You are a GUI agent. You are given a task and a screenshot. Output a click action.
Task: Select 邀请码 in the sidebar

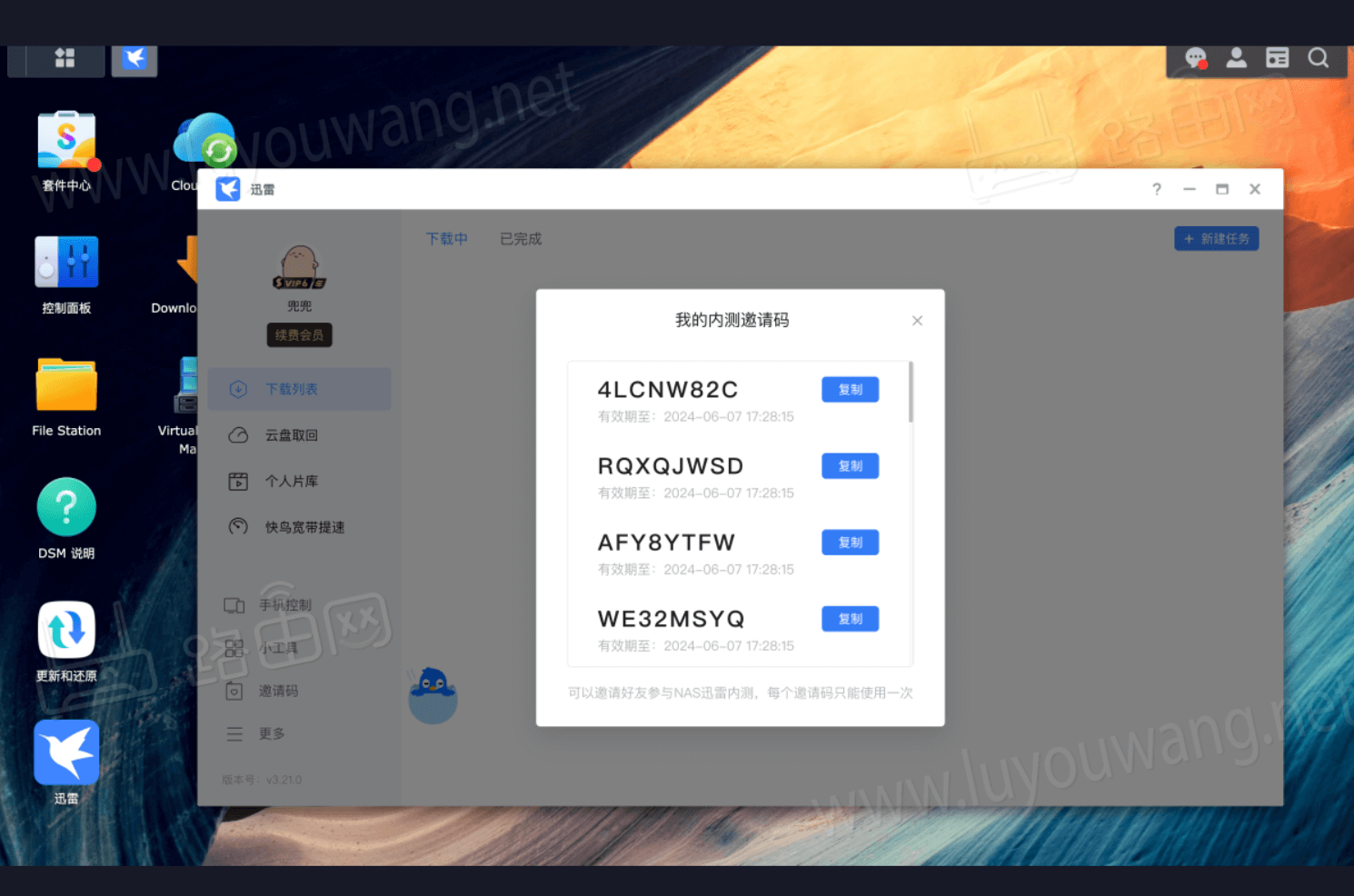click(262, 692)
